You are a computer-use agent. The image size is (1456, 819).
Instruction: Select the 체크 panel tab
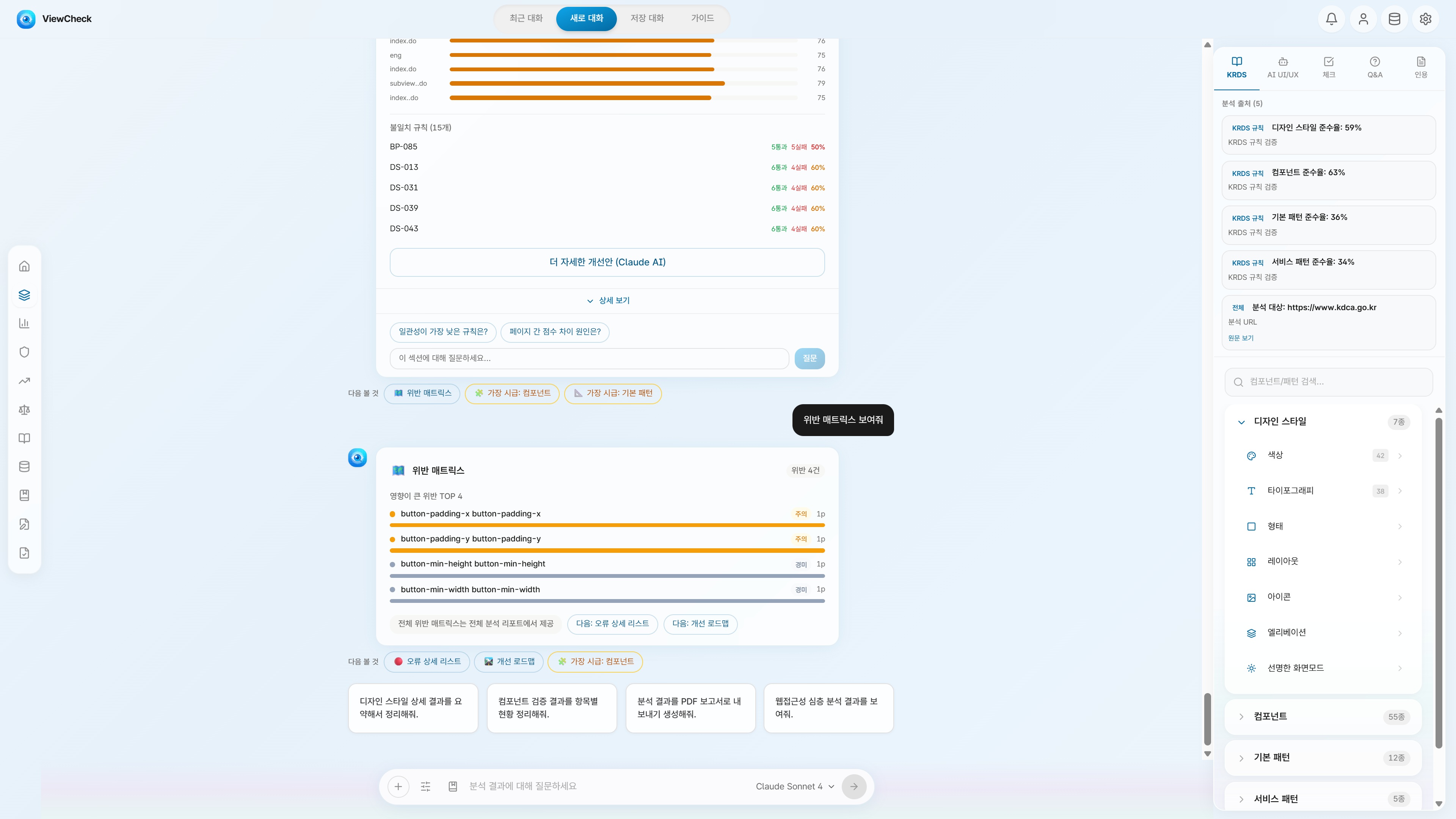click(x=1329, y=68)
